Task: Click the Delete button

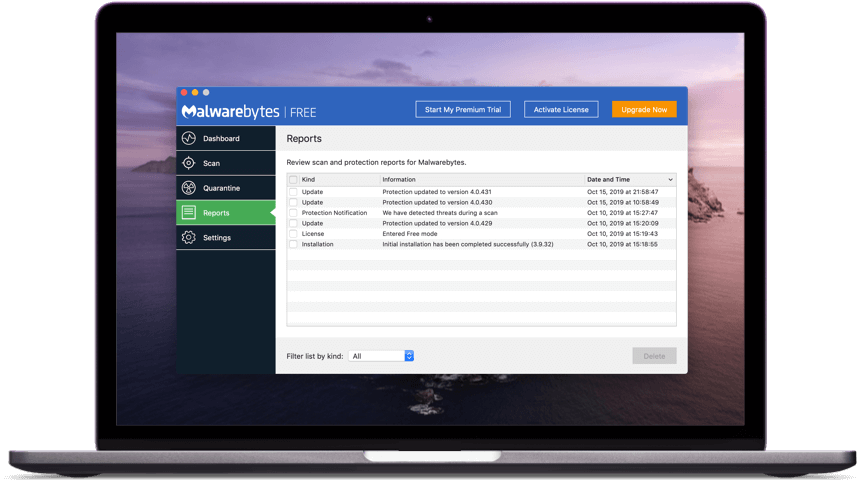Action: coord(654,356)
